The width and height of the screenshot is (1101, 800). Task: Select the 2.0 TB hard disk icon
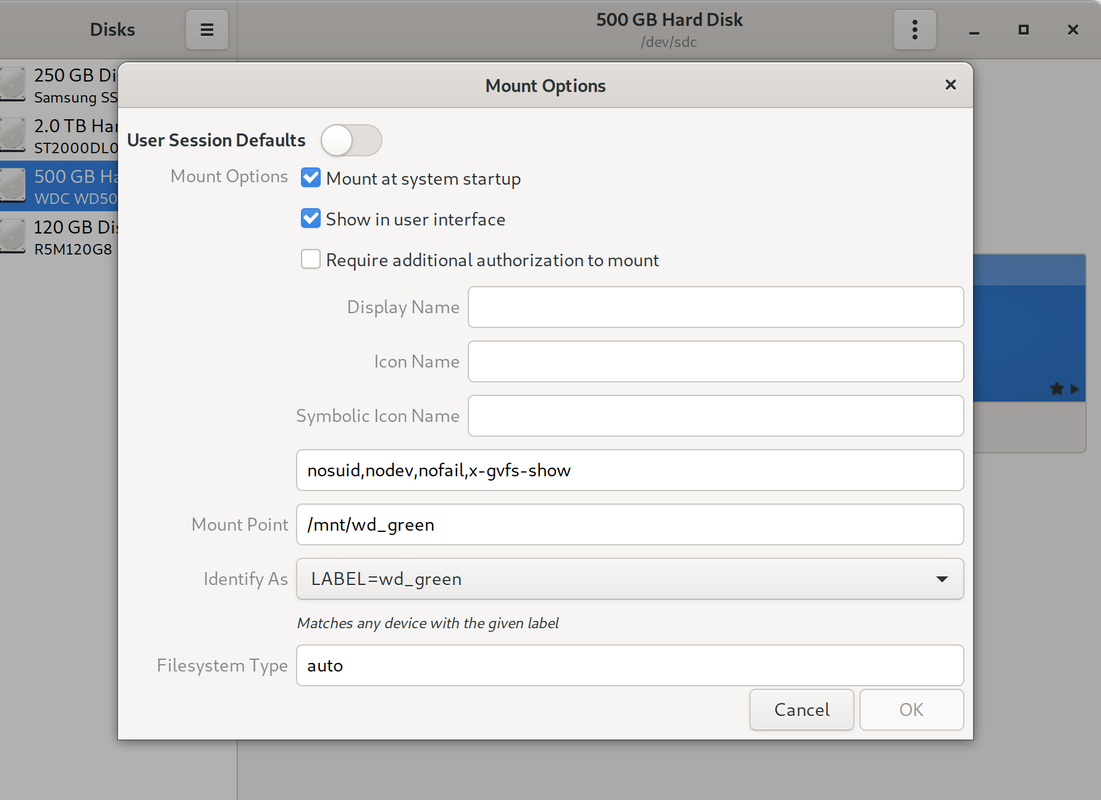pos(12,135)
